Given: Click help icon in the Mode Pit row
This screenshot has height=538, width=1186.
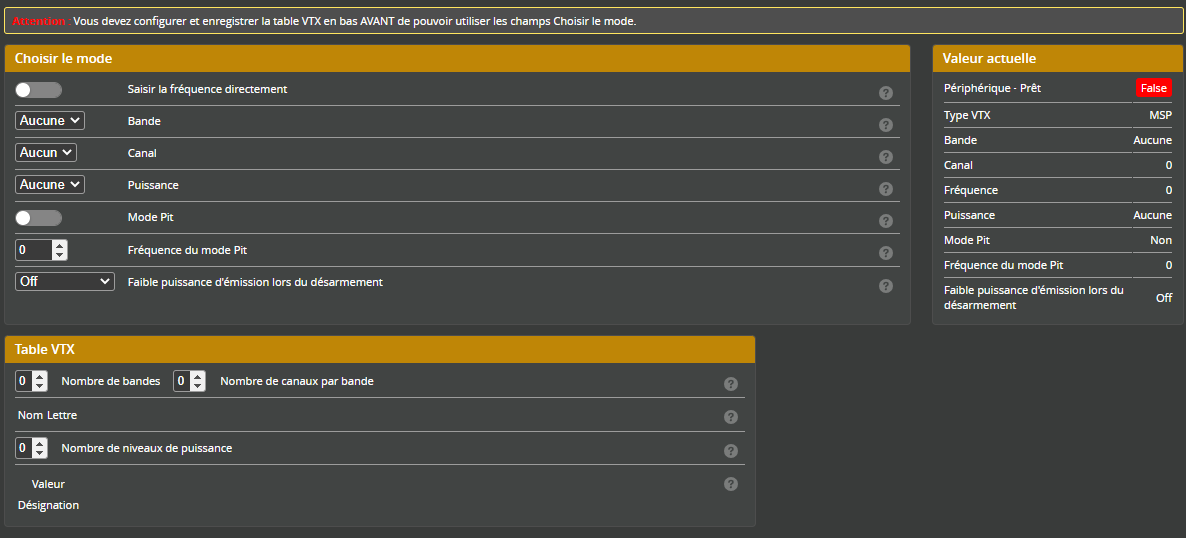Looking at the screenshot, I should [x=885, y=221].
